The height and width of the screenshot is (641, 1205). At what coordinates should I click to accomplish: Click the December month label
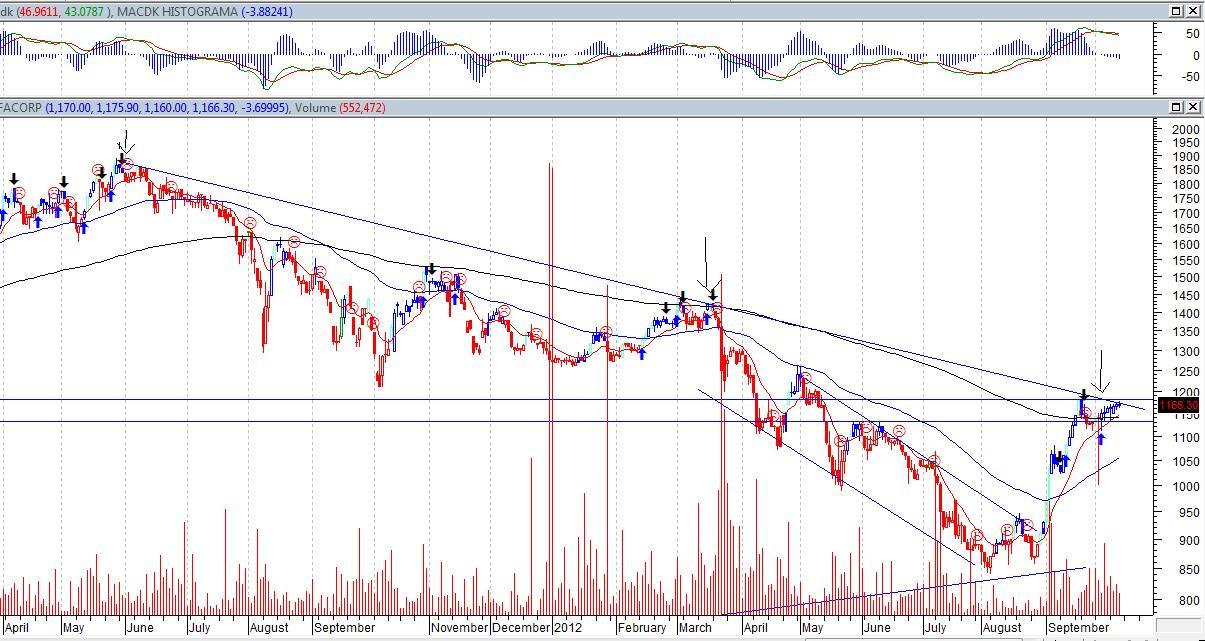pyautogui.click(x=521, y=628)
